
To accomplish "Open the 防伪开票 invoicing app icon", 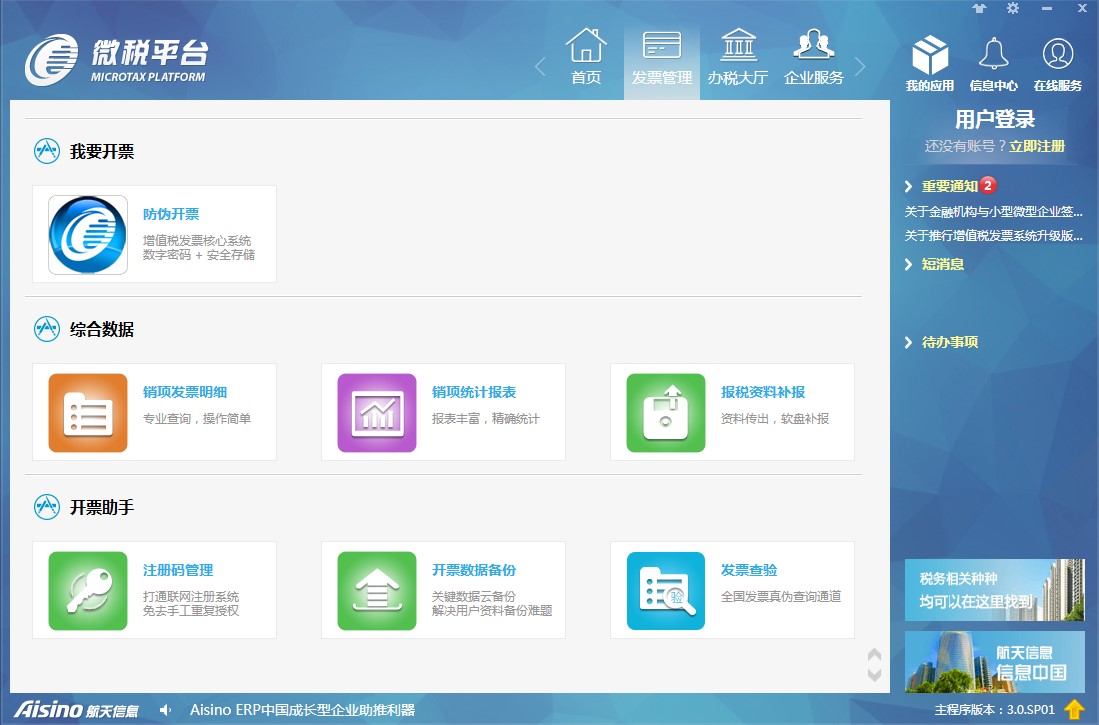I will coord(88,235).
